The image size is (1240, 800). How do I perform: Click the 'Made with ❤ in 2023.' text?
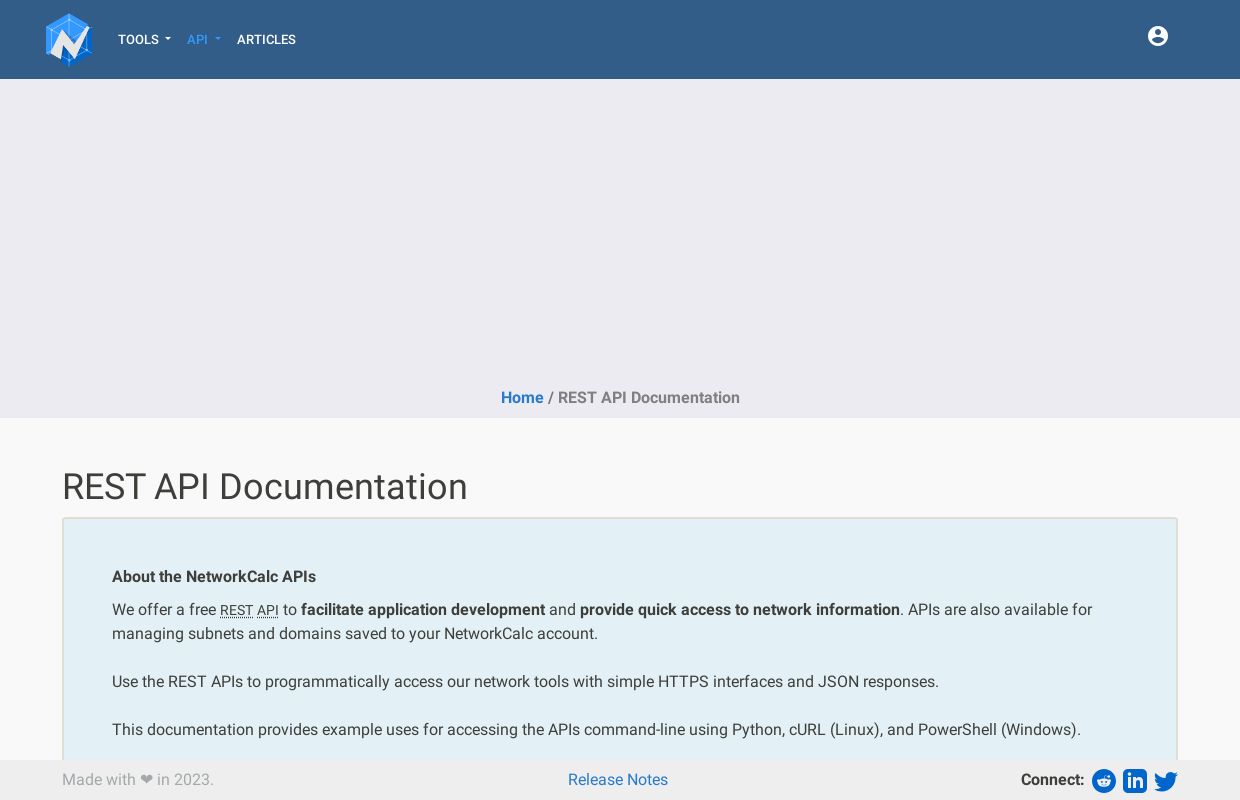138,780
